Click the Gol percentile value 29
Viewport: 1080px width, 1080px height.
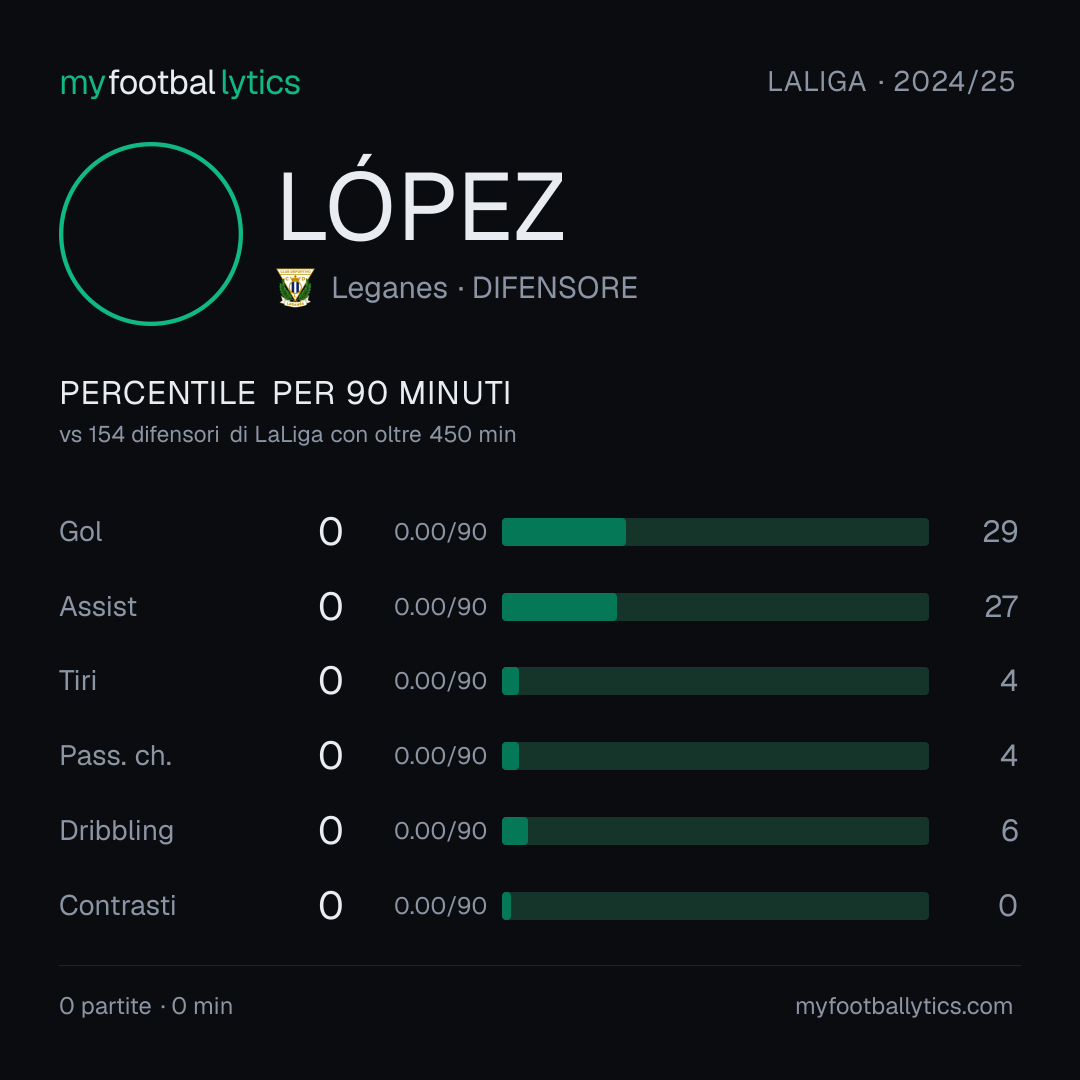click(x=1000, y=532)
